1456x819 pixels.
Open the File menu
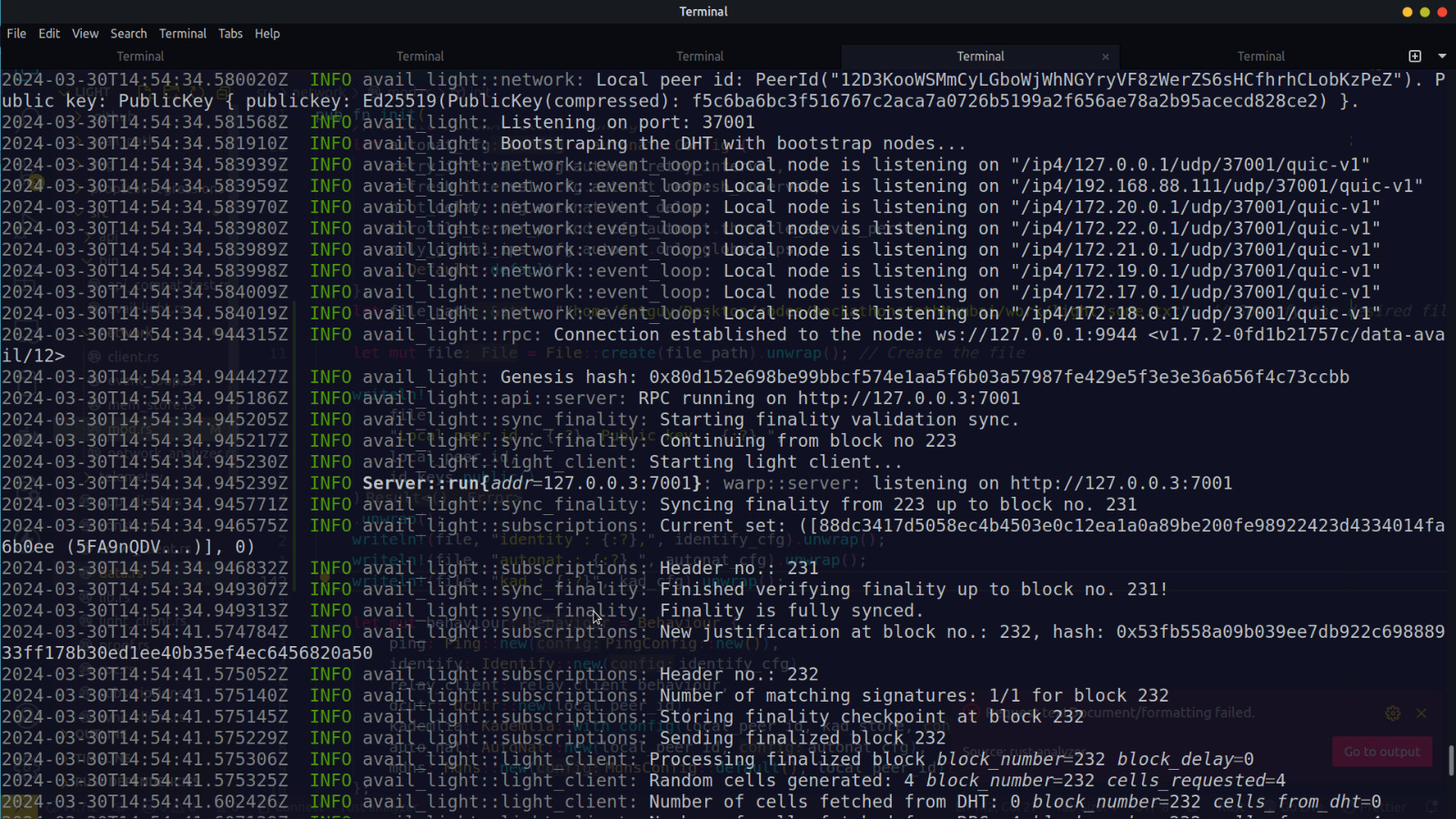(x=16, y=34)
